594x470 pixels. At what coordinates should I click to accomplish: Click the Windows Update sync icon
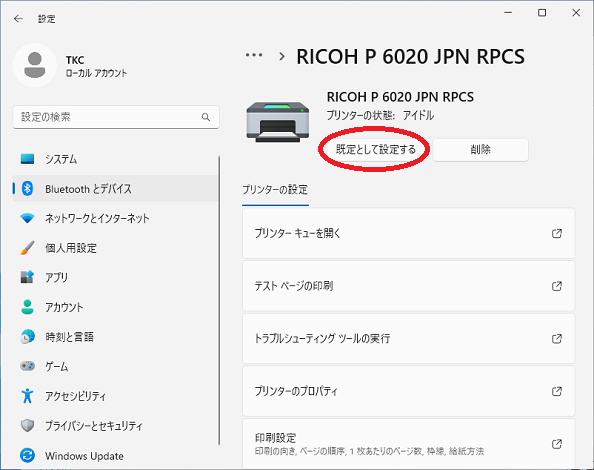[27, 455]
